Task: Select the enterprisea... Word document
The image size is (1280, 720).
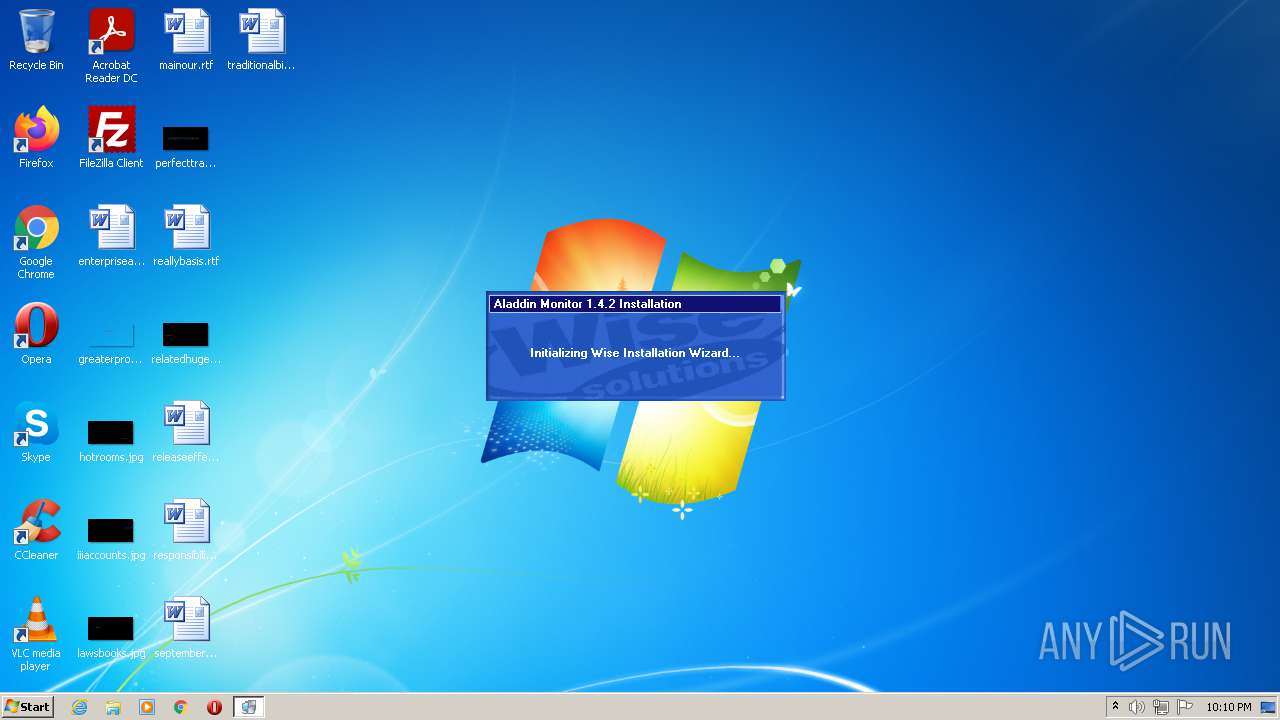Action: point(111,236)
